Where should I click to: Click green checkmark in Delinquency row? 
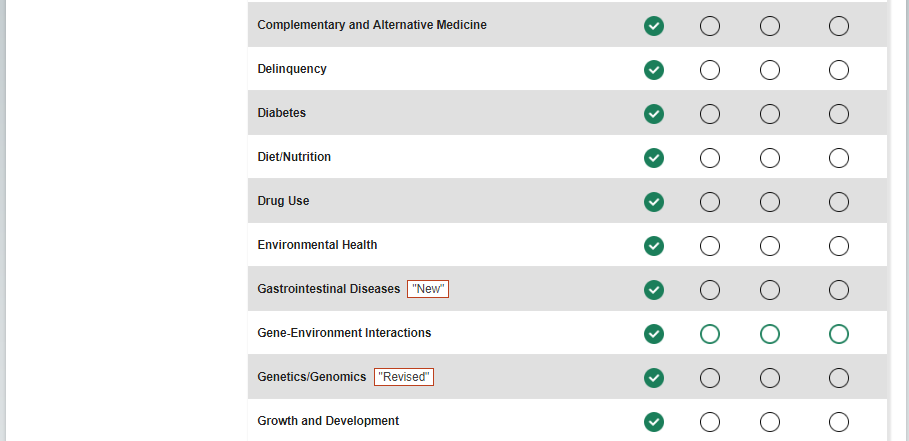(654, 70)
